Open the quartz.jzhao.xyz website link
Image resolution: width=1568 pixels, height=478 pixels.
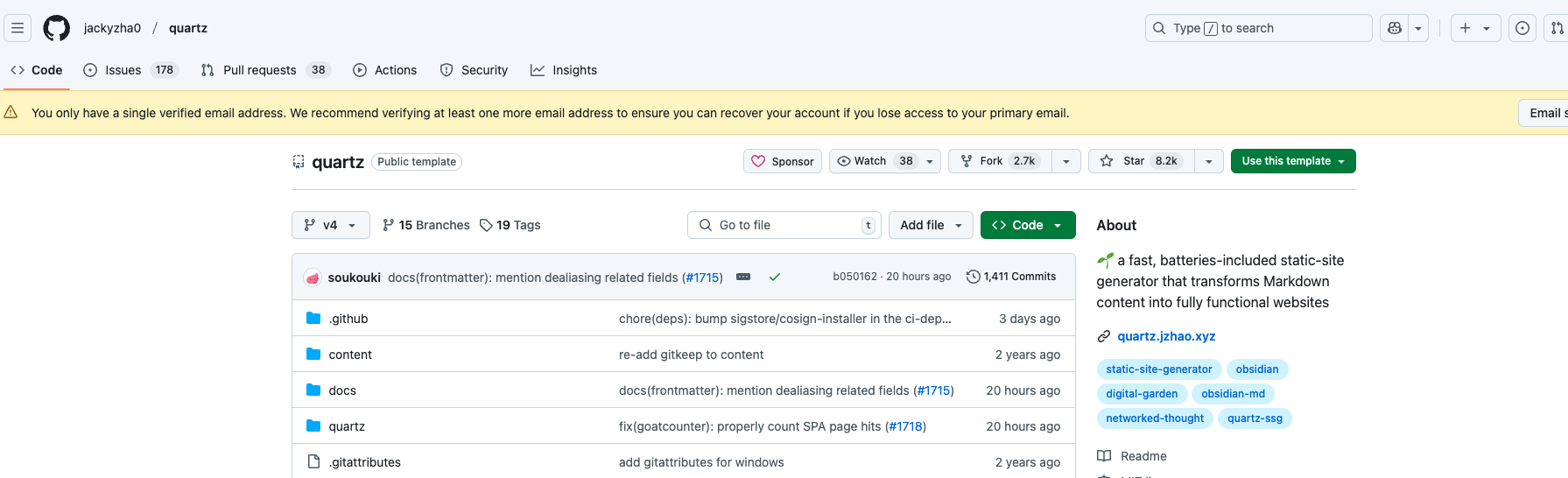1166,336
